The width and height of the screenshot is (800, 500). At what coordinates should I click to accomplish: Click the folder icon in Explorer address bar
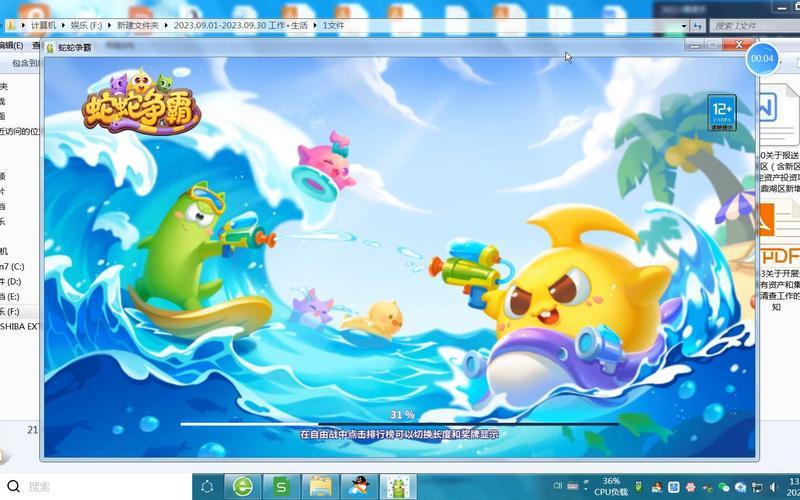[11, 25]
